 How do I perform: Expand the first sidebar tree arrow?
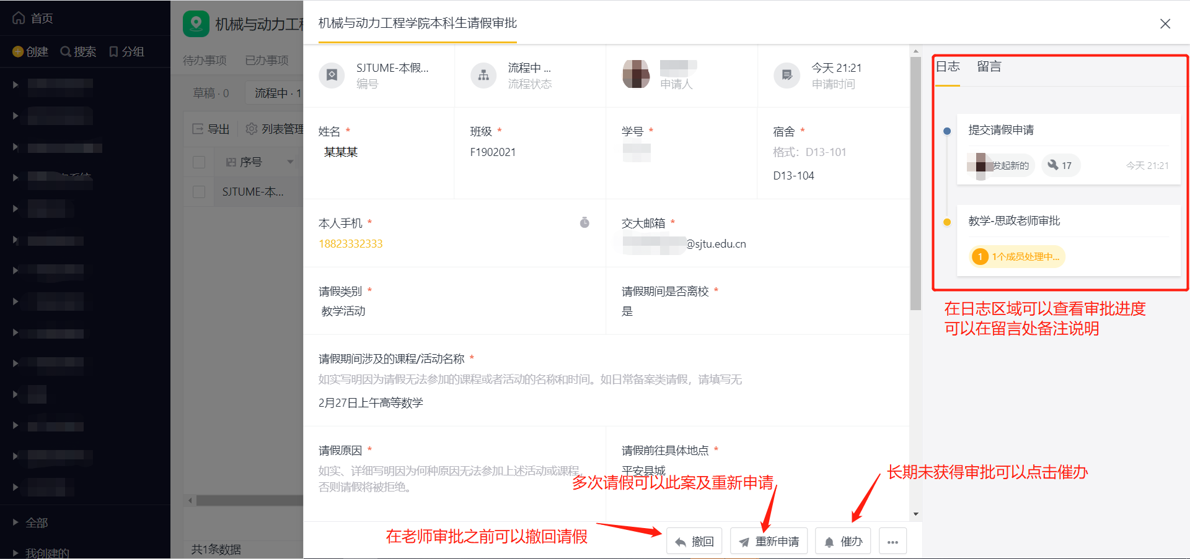click(16, 85)
